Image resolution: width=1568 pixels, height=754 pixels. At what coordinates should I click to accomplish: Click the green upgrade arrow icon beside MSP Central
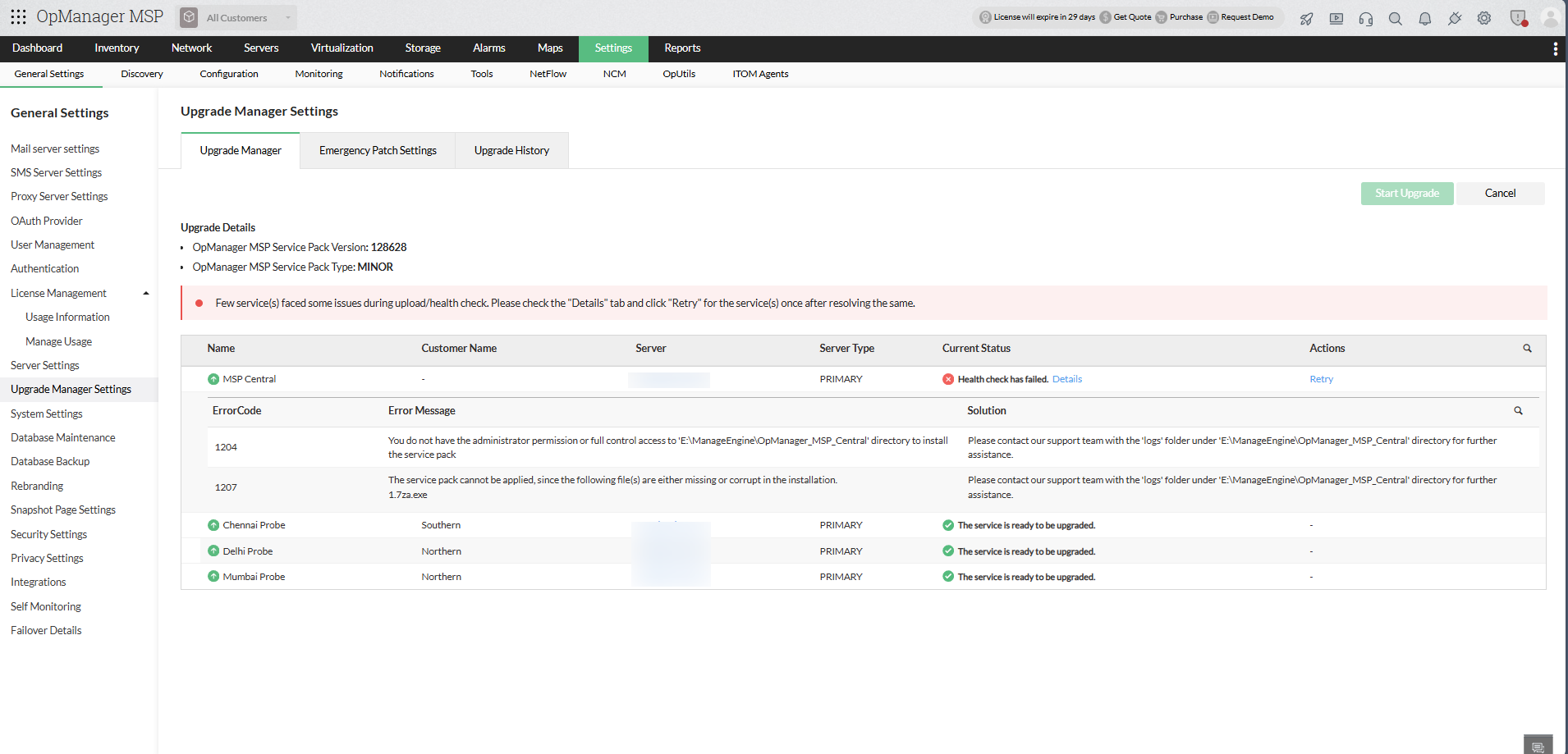coord(213,379)
